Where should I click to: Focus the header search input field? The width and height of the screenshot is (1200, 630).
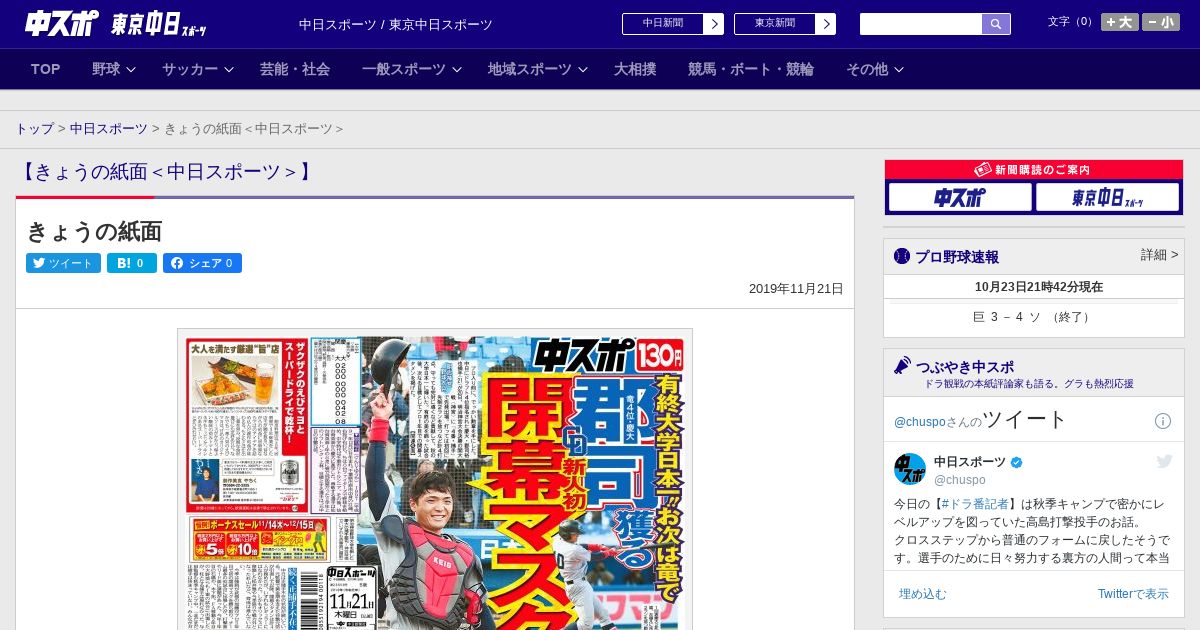point(921,24)
